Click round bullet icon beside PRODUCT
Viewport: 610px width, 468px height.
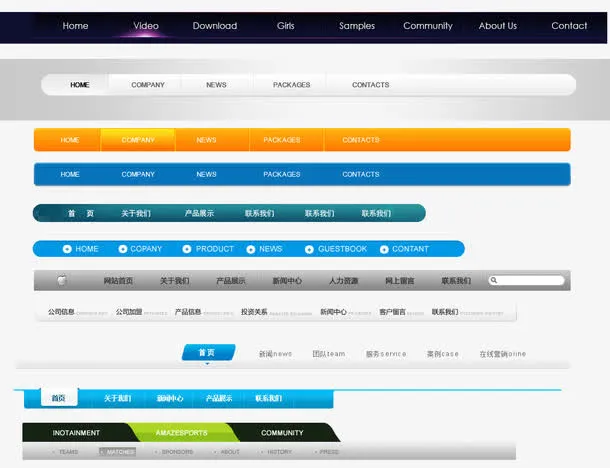click(187, 249)
